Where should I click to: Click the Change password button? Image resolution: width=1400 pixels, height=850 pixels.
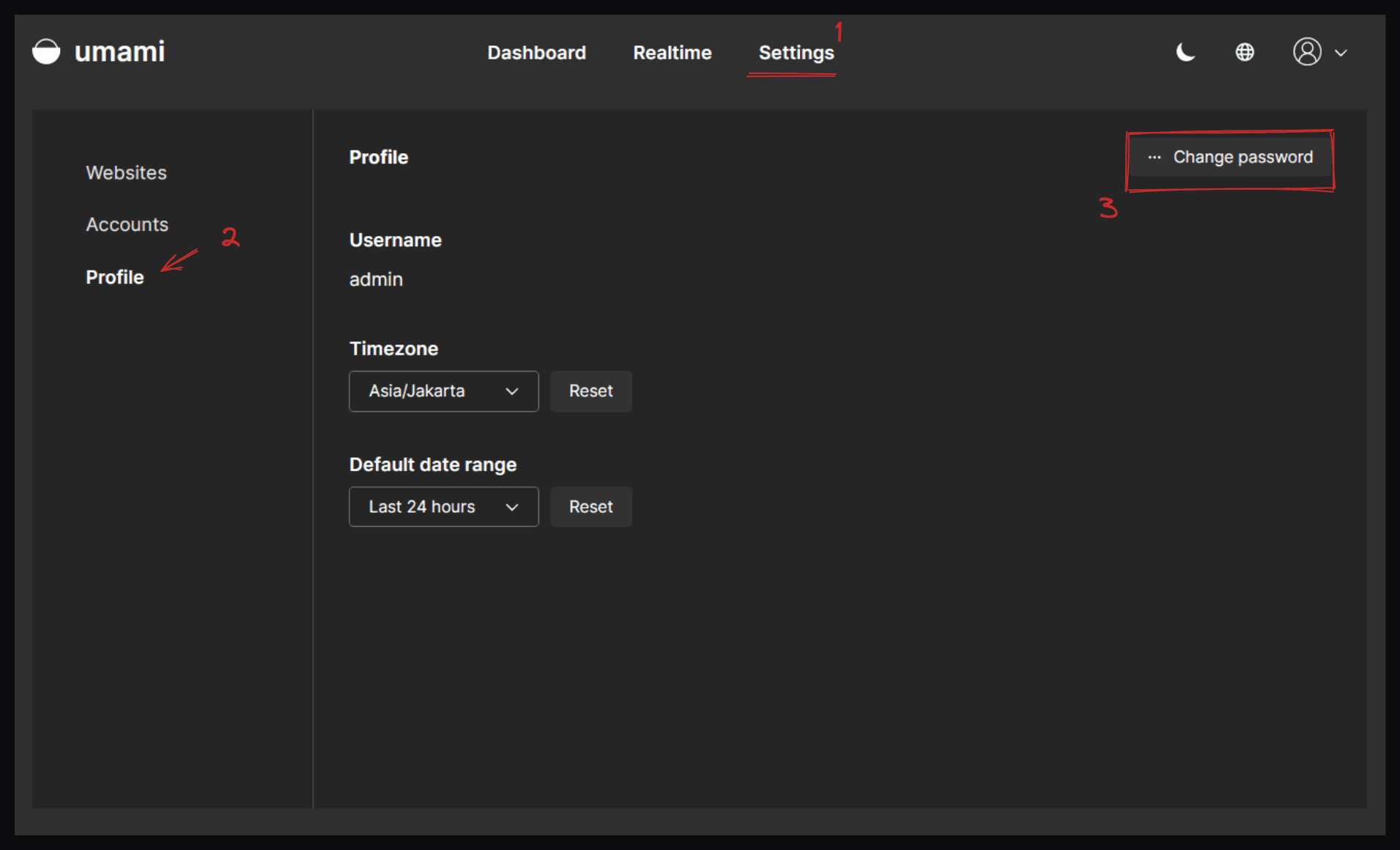[x=1242, y=158]
